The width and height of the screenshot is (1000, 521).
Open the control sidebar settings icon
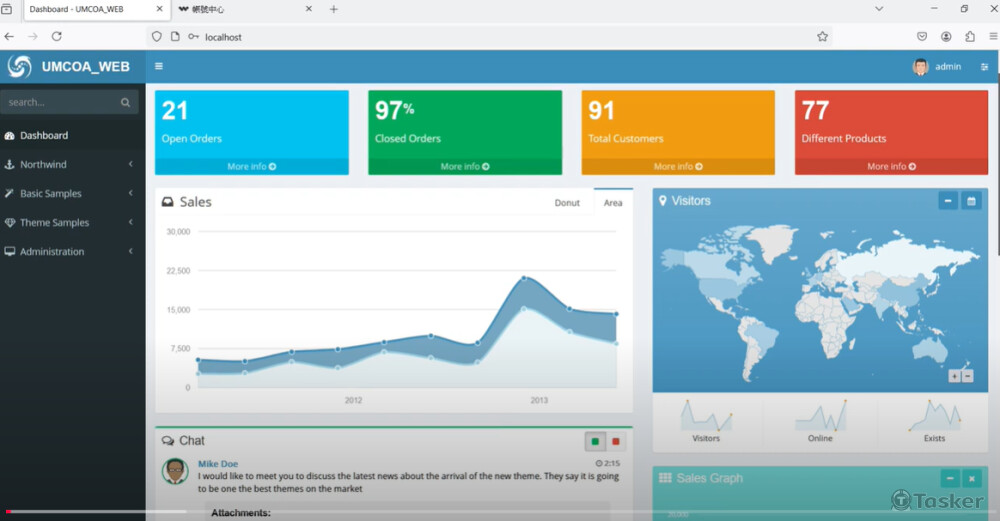click(x=984, y=67)
